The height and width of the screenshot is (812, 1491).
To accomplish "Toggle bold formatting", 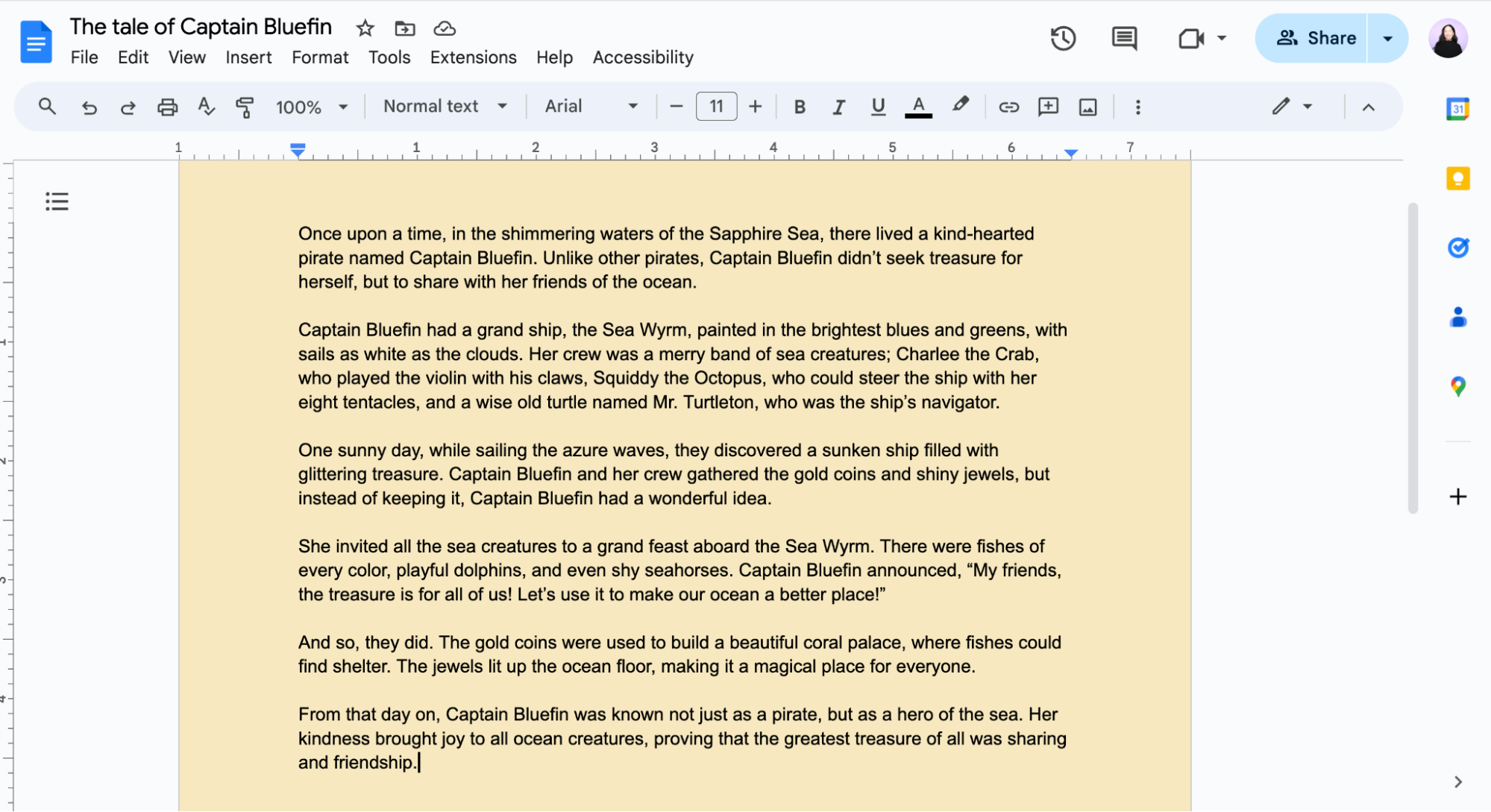I will (799, 107).
